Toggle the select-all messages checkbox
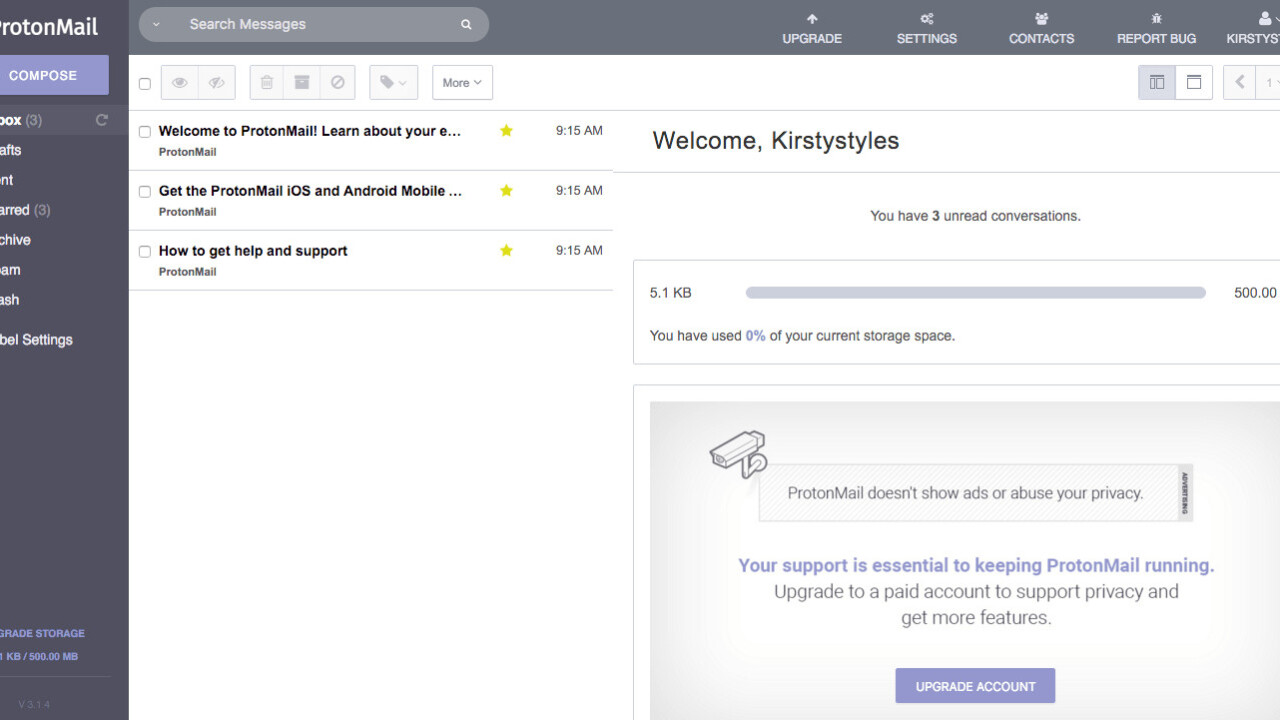The width and height of the screenshot is (1280, 720). 145,84
